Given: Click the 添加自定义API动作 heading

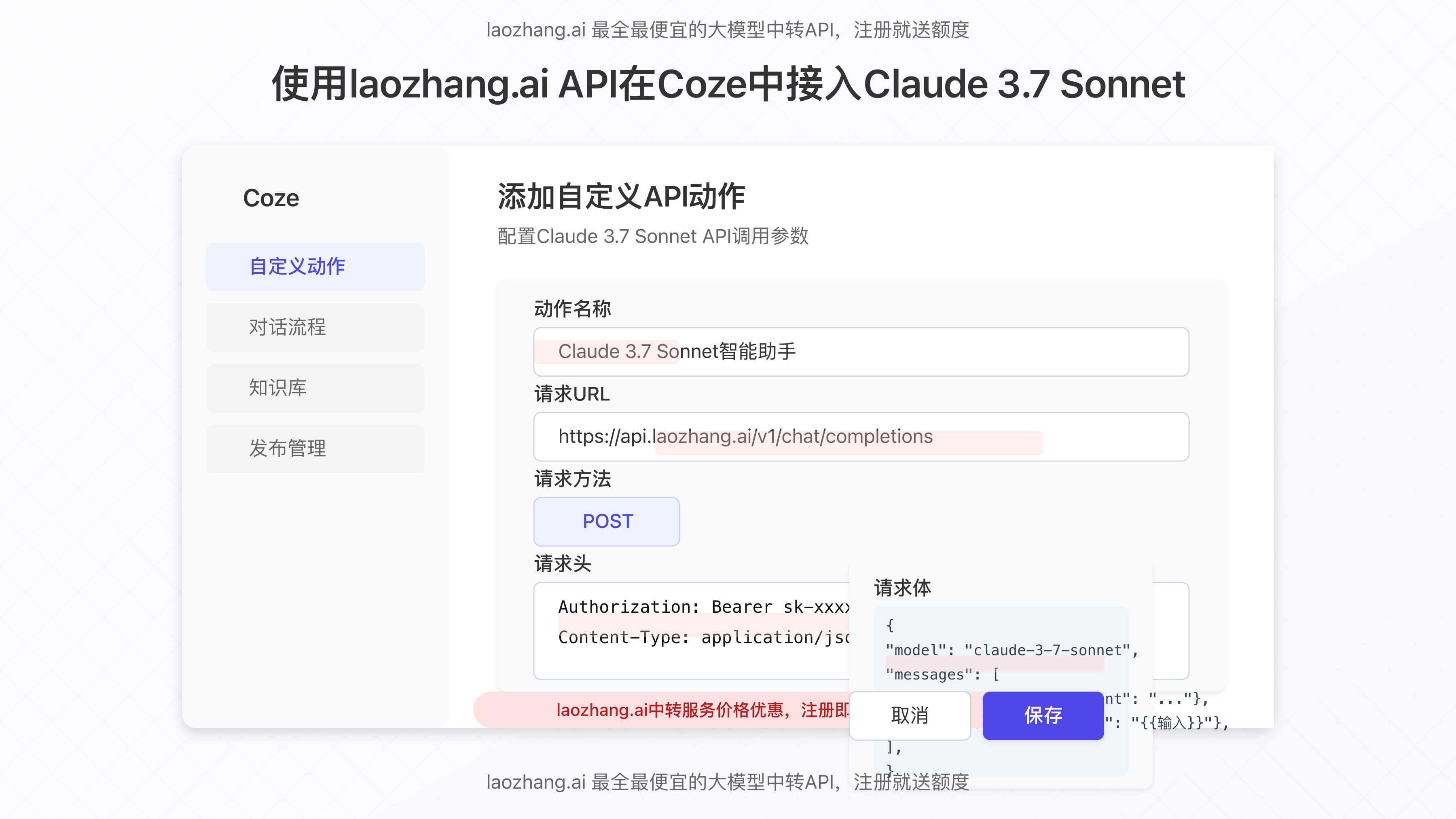Looking at the screenshot, I should pyautogui.click(x=621, y=196).
